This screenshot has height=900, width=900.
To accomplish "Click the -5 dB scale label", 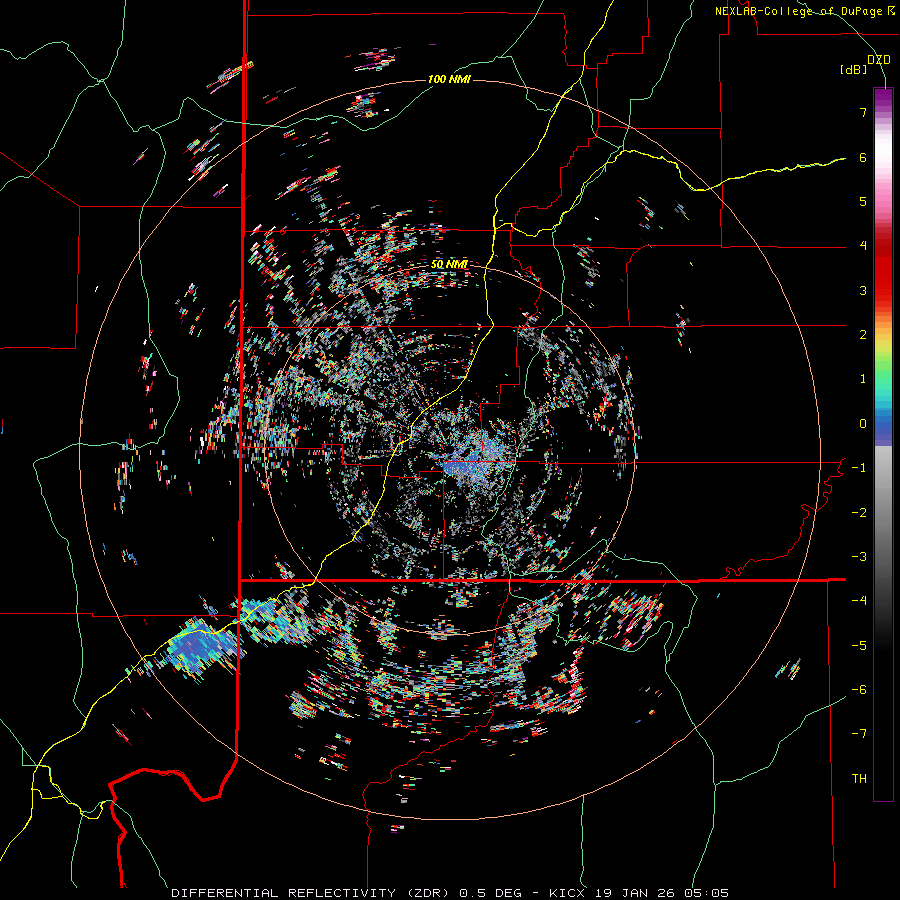I will coord(859,646).
